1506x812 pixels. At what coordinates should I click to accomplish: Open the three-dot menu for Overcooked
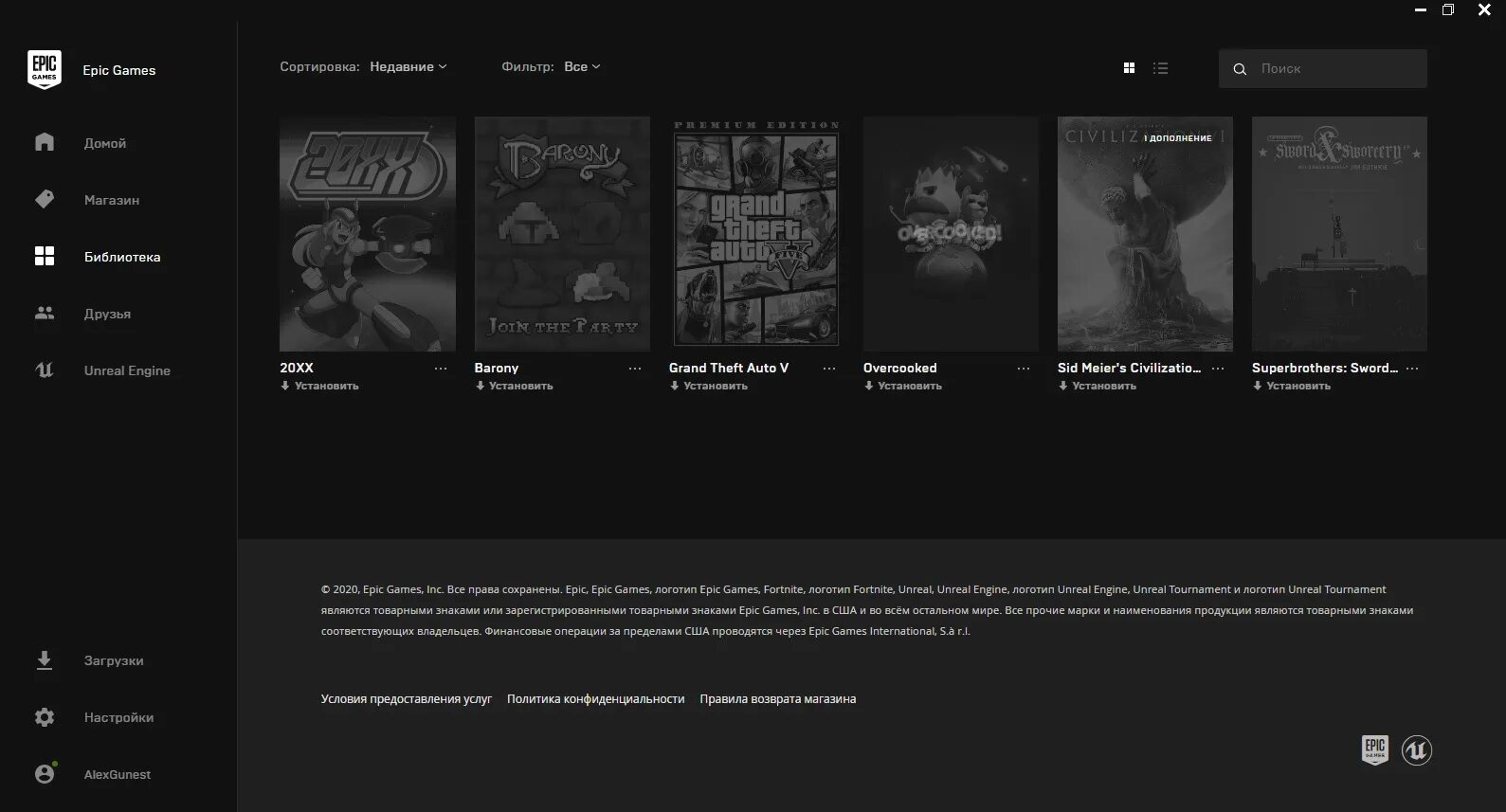pyautogui.click(x=1024, y=369)
